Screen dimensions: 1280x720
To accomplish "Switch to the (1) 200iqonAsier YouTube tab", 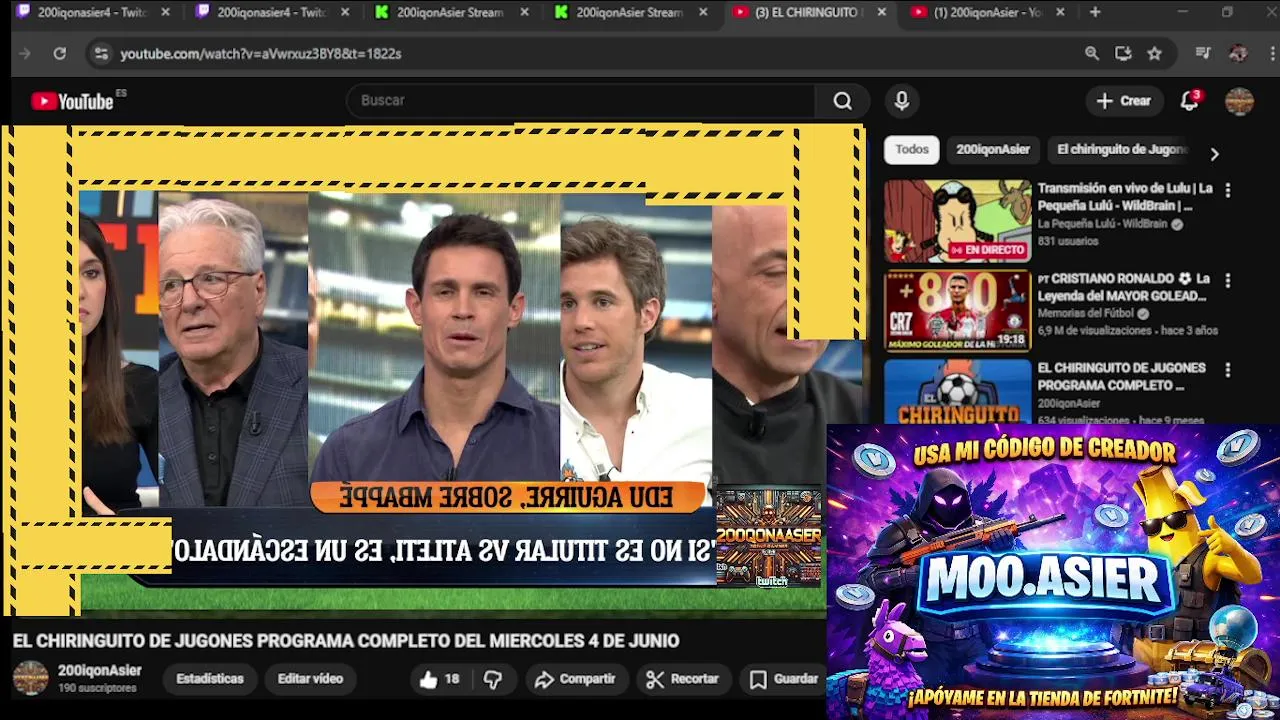I will point(988,12).
